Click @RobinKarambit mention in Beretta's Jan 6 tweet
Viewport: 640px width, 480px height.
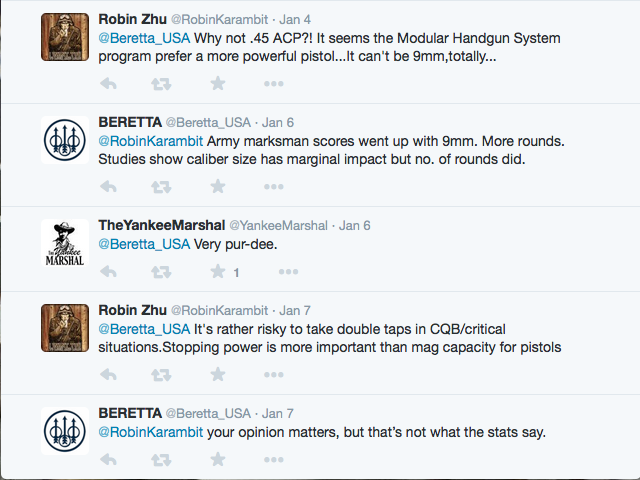[151, 141]
